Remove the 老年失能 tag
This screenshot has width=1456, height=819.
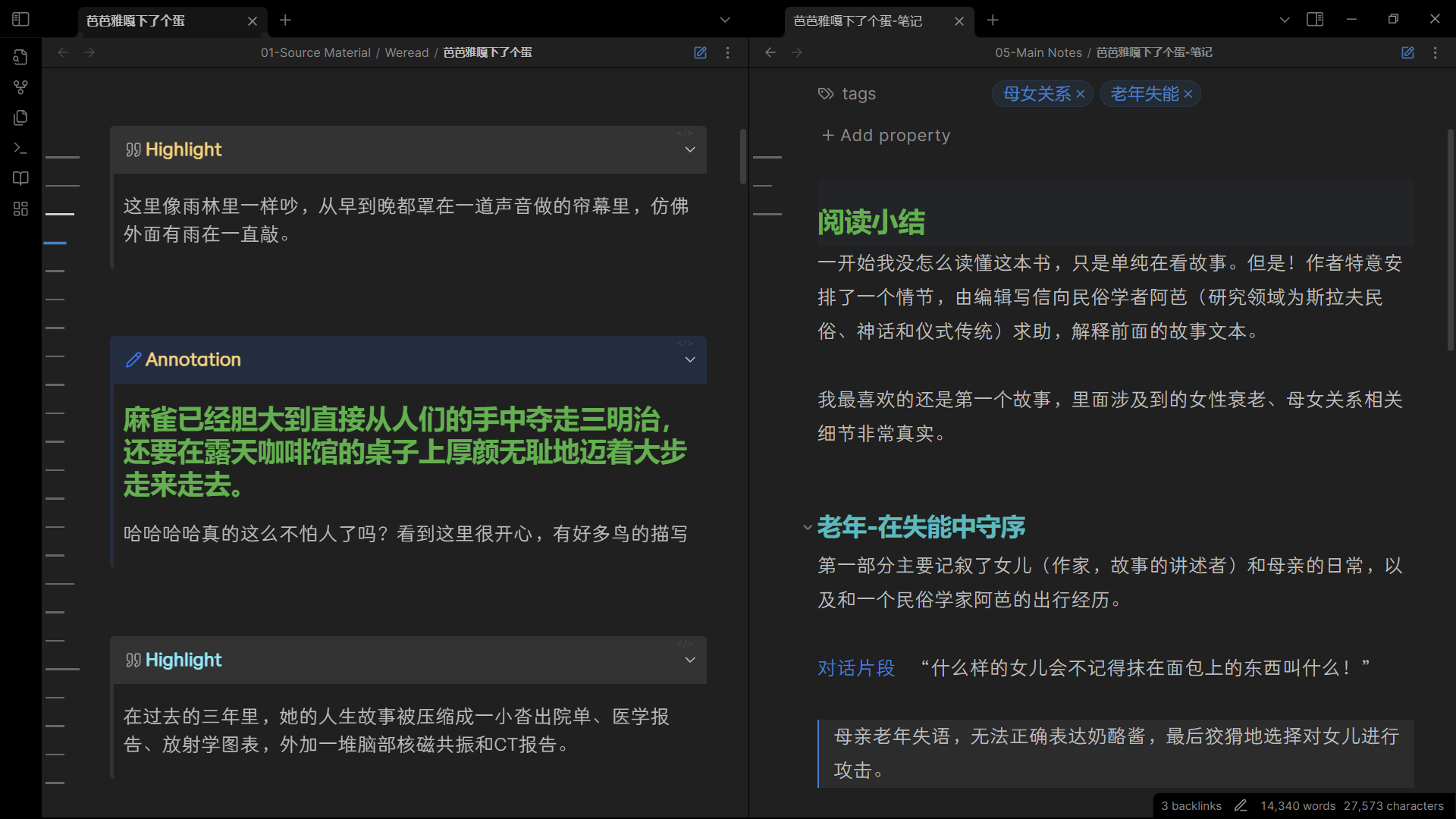point(1188,94)
